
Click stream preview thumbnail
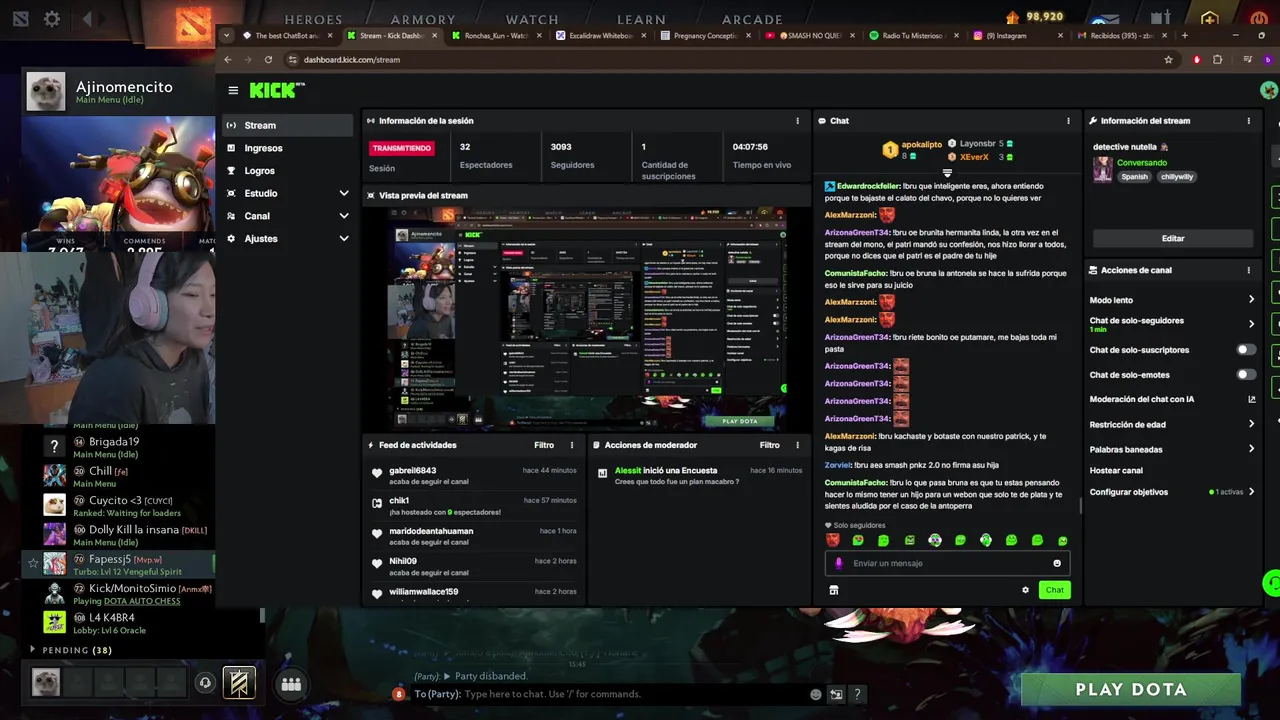pyautogui.click(x=587, y=318)
